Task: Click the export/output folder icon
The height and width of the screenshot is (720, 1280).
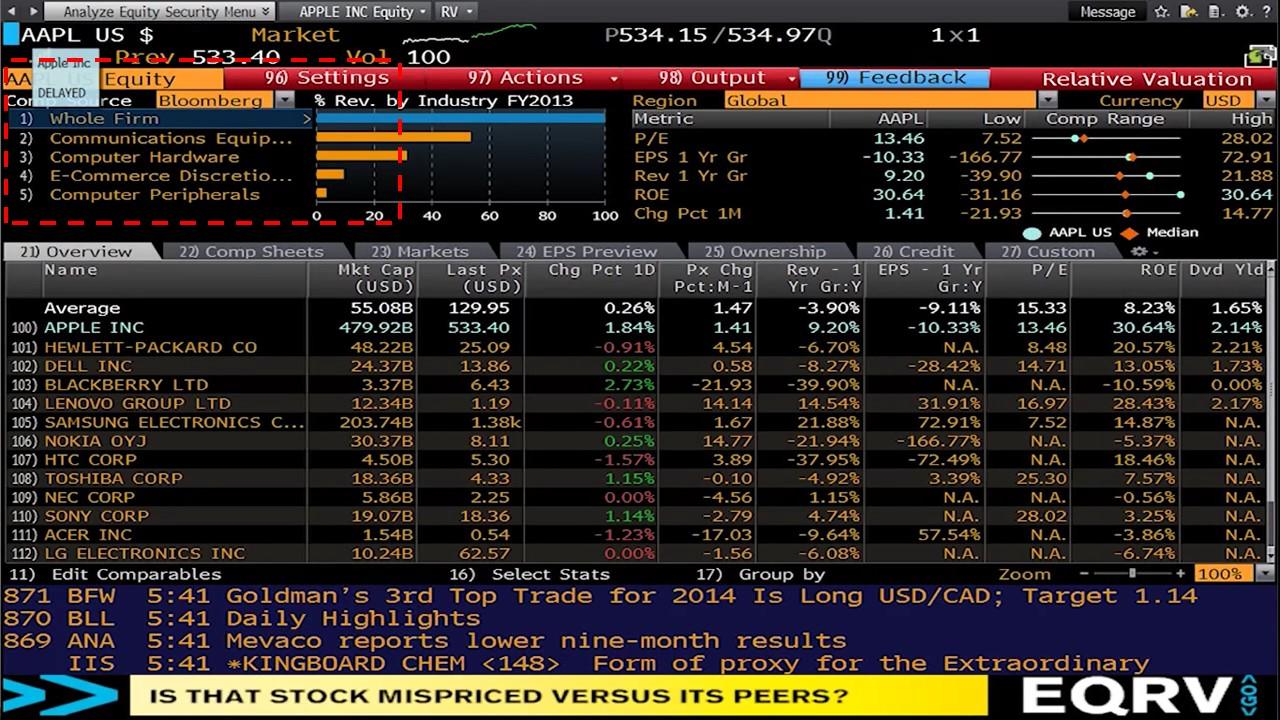Action: [1188, 11]
